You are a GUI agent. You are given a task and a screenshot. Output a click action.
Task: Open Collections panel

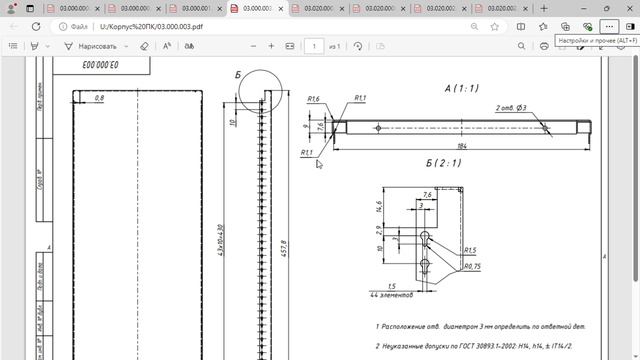coord(565,27)
